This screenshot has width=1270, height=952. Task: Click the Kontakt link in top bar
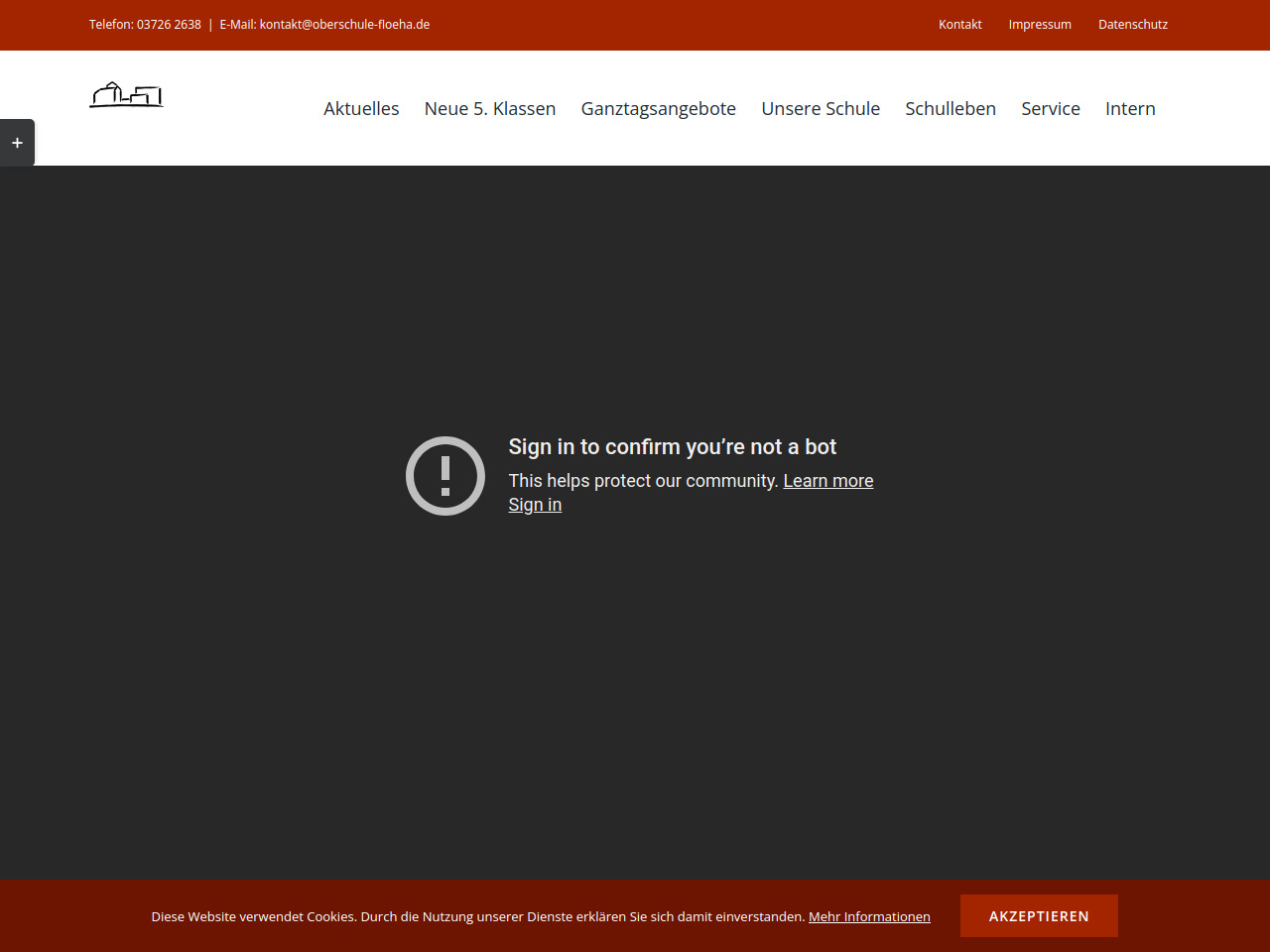click(959, 25)
